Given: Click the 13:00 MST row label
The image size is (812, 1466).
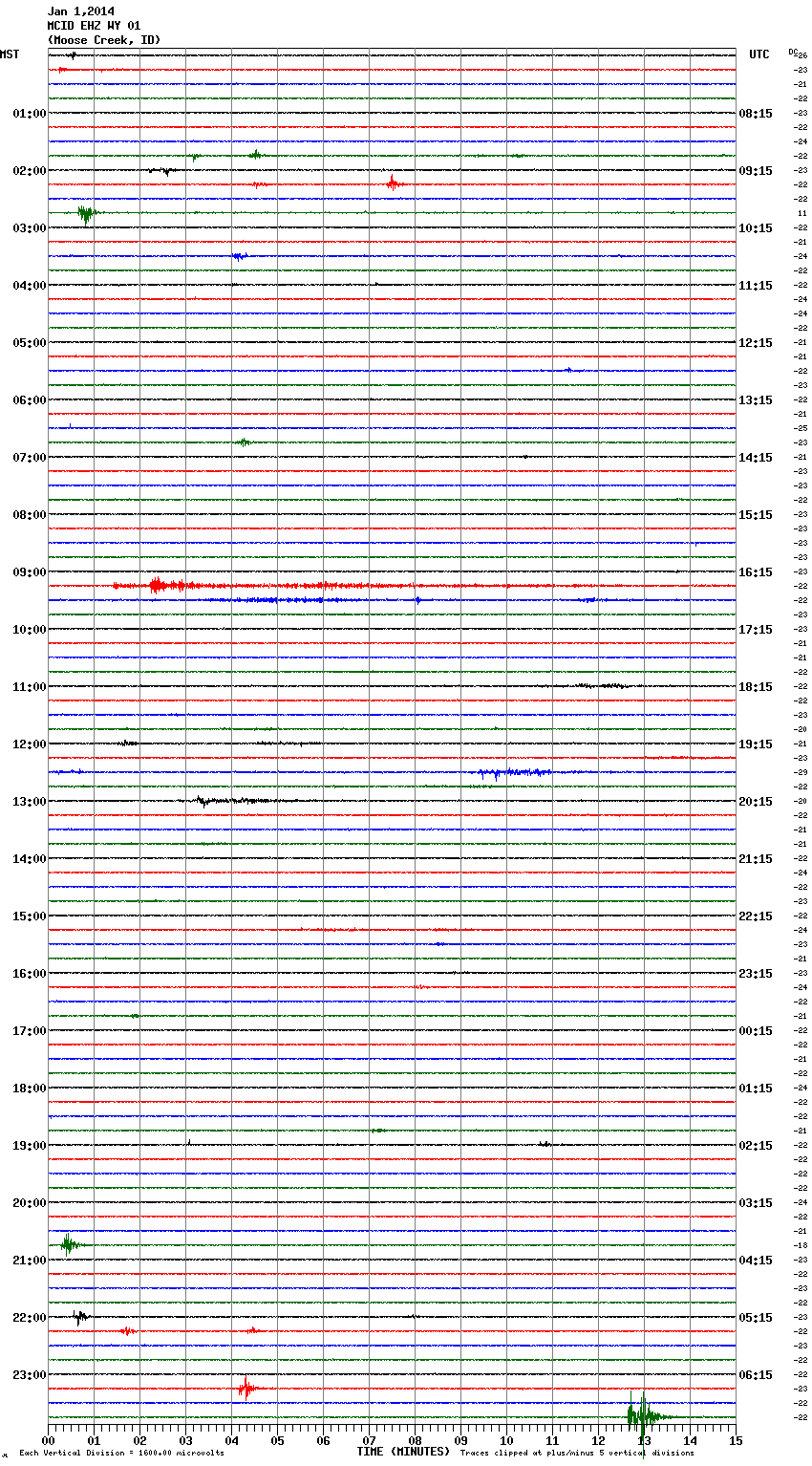Looking at the screenshot, I should [30, 802].
